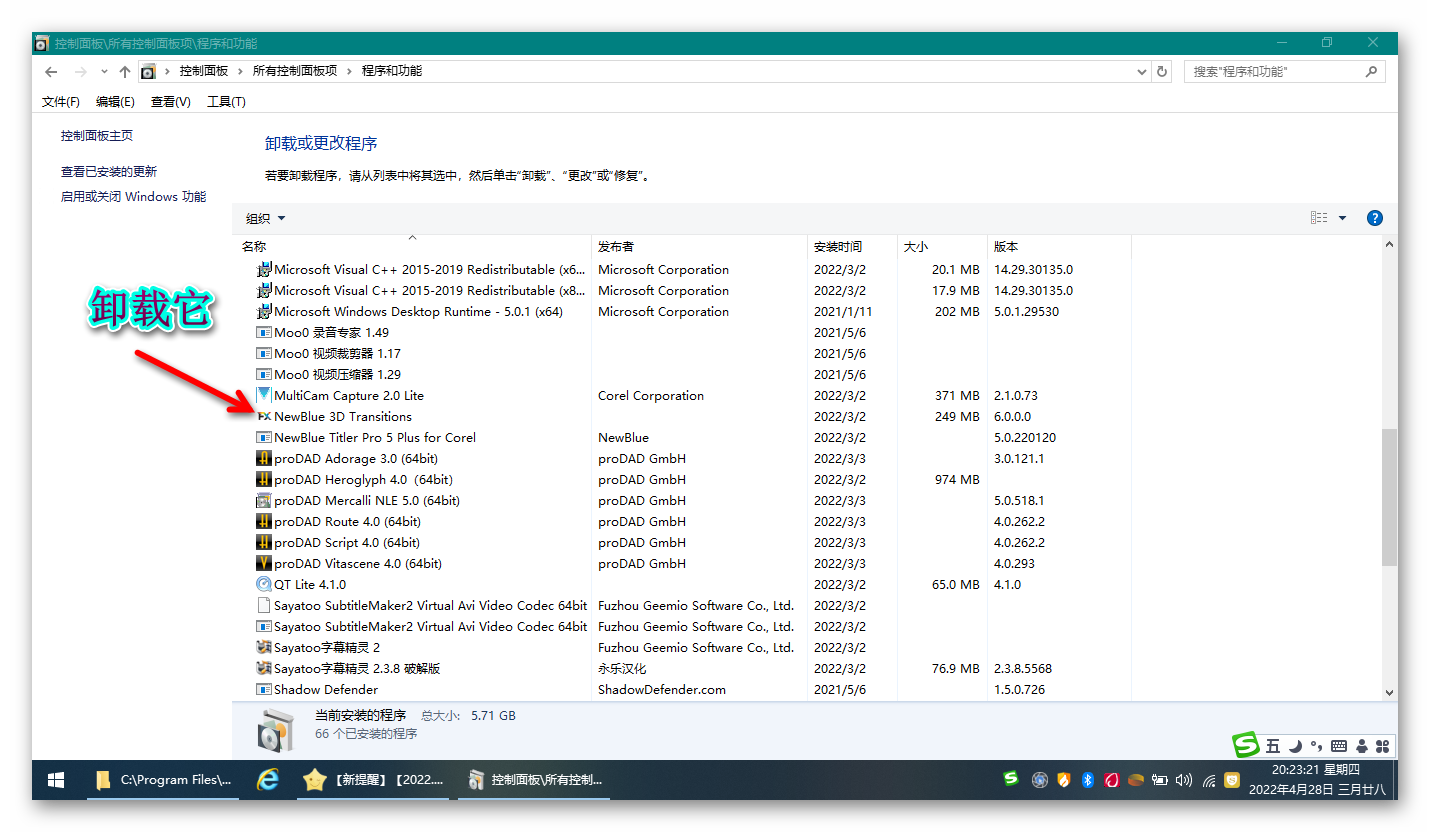Click the Refresh button in address bar
The width and height of the screenshot is (1430, 832).
tap(1162, 72)
